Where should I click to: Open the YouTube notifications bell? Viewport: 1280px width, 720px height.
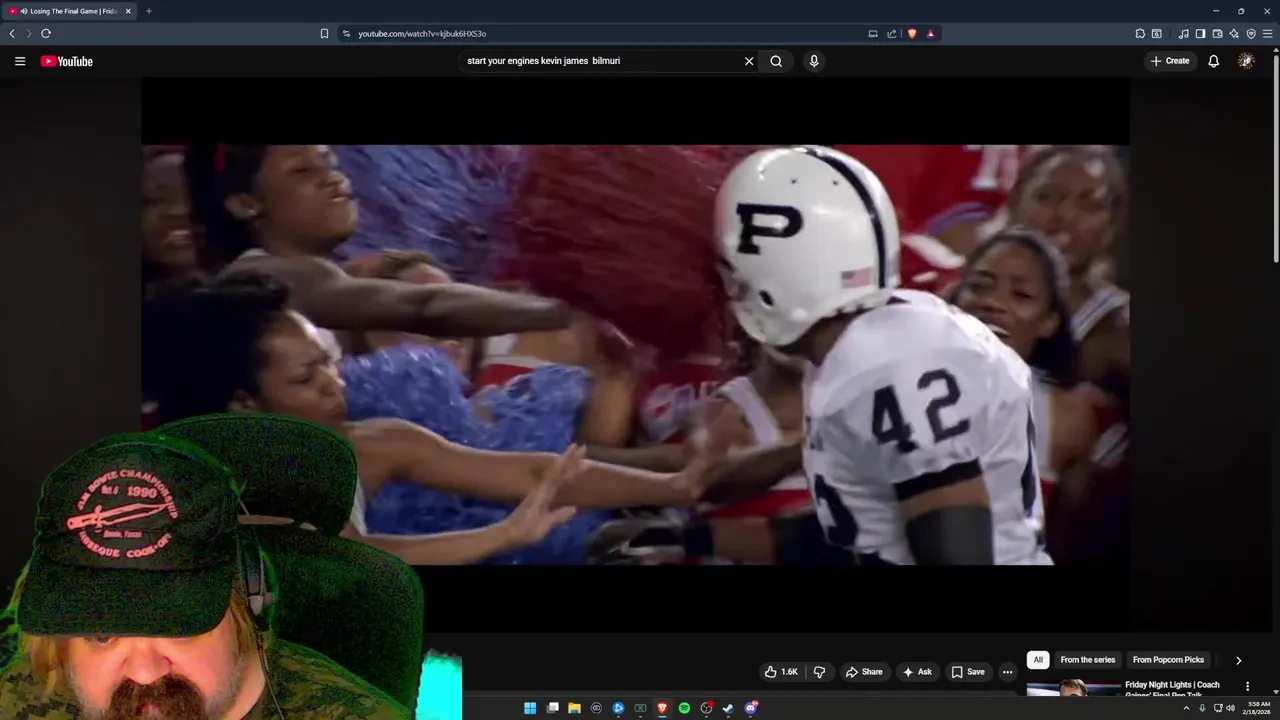[x=1213, y=61]
